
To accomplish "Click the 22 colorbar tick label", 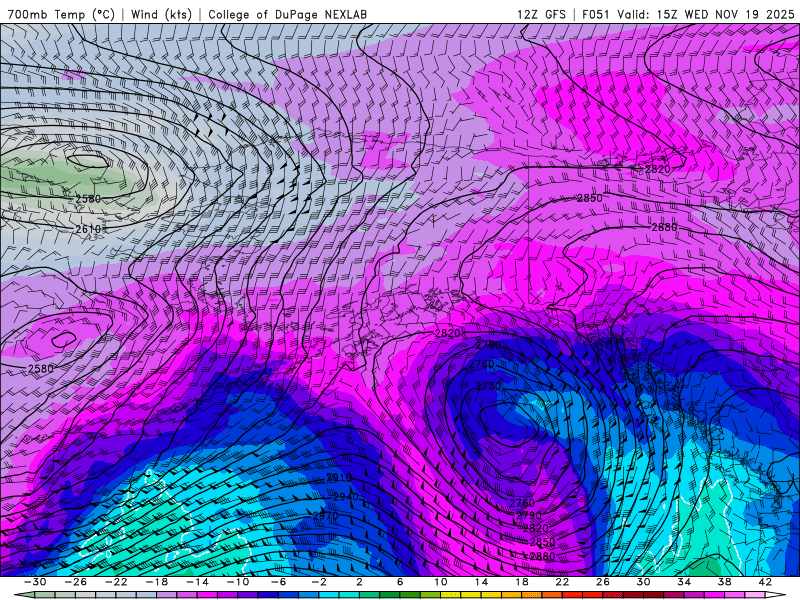I will click(562, 582).
